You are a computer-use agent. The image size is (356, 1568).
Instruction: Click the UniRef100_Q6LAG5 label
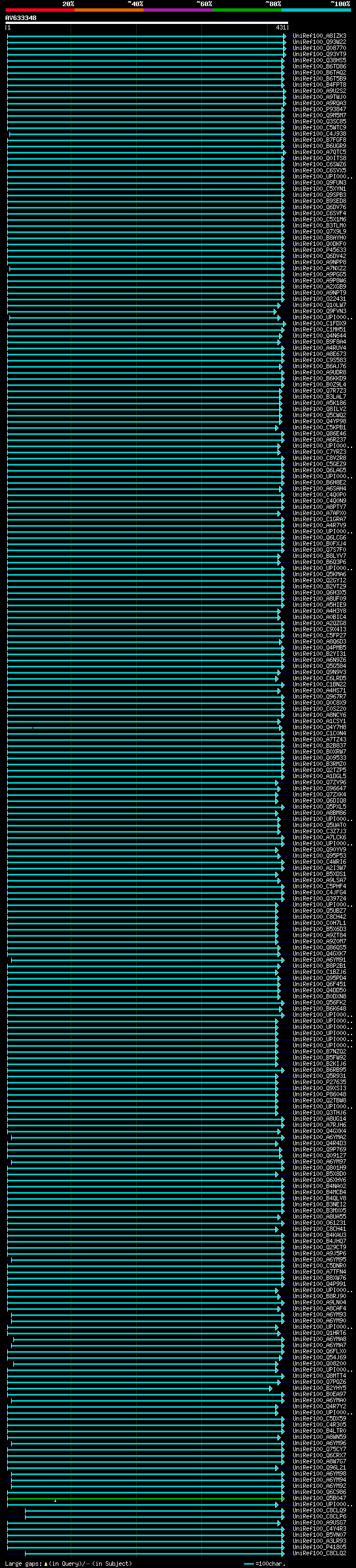pyautogui.click(x=319, y=471)
